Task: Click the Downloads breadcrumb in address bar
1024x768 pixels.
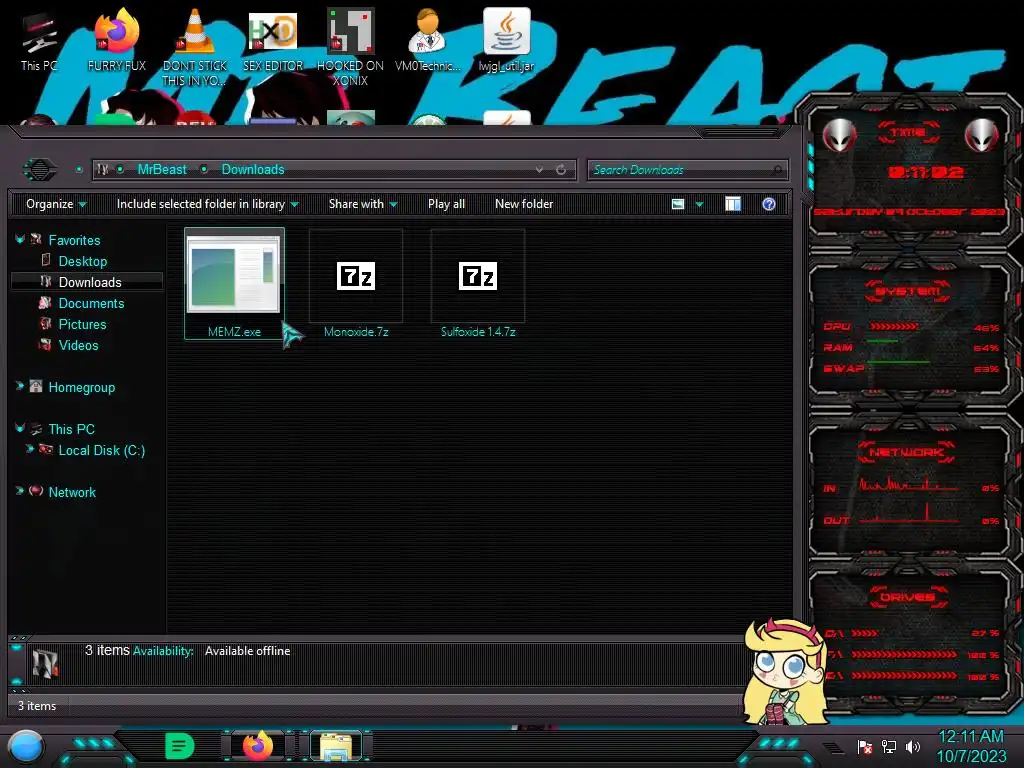Action: [x=253, y=170]
